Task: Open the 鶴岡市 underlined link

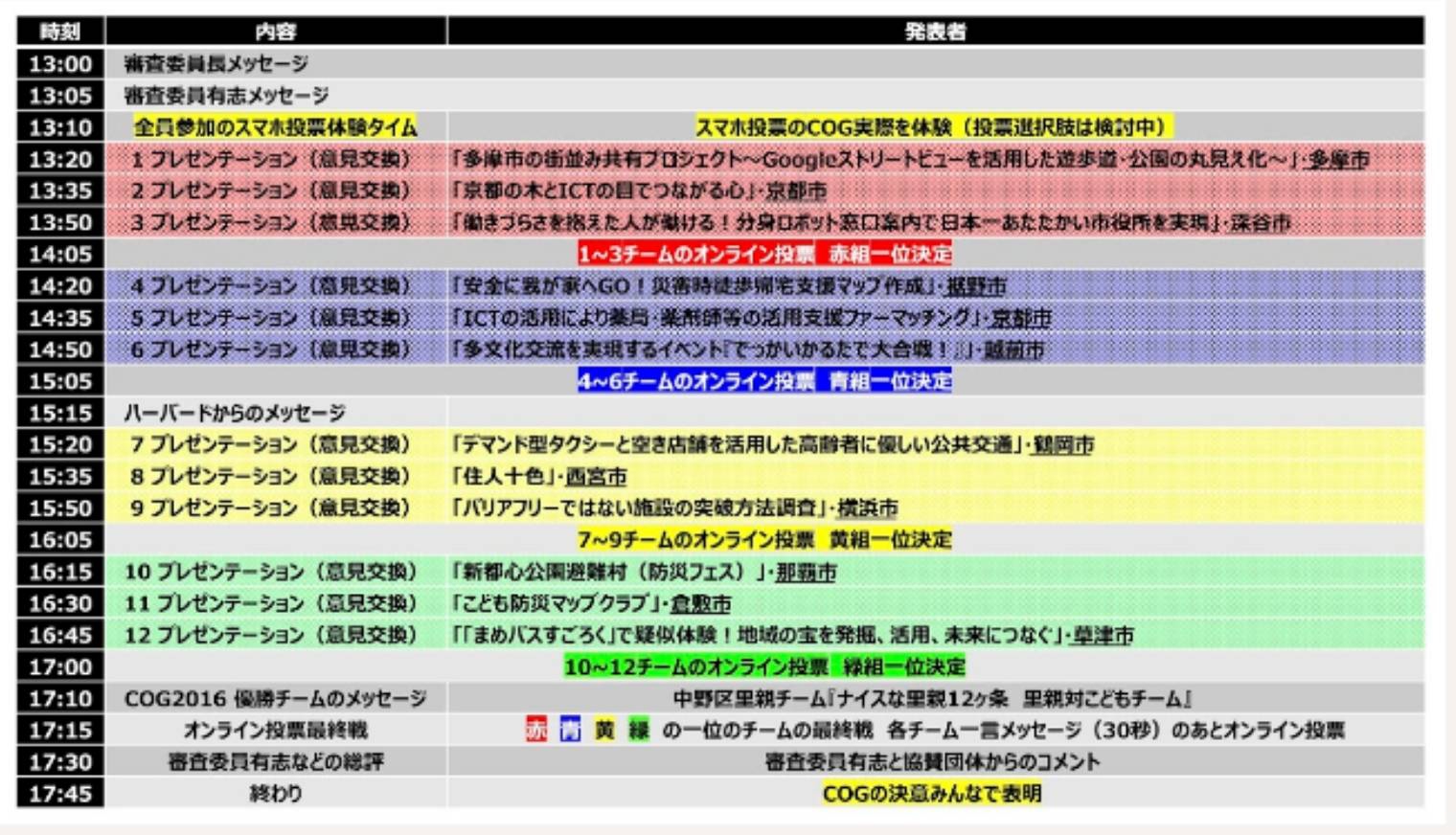Action: tap(1062, 445)
